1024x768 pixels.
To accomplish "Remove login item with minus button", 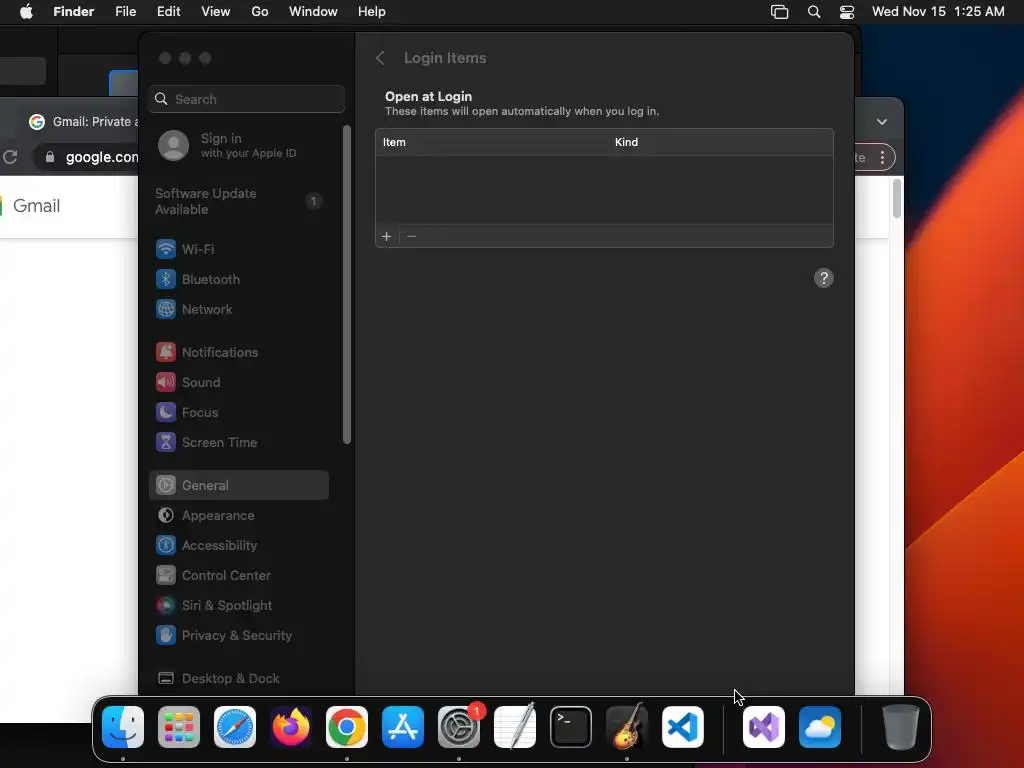I will coord(411,236).
